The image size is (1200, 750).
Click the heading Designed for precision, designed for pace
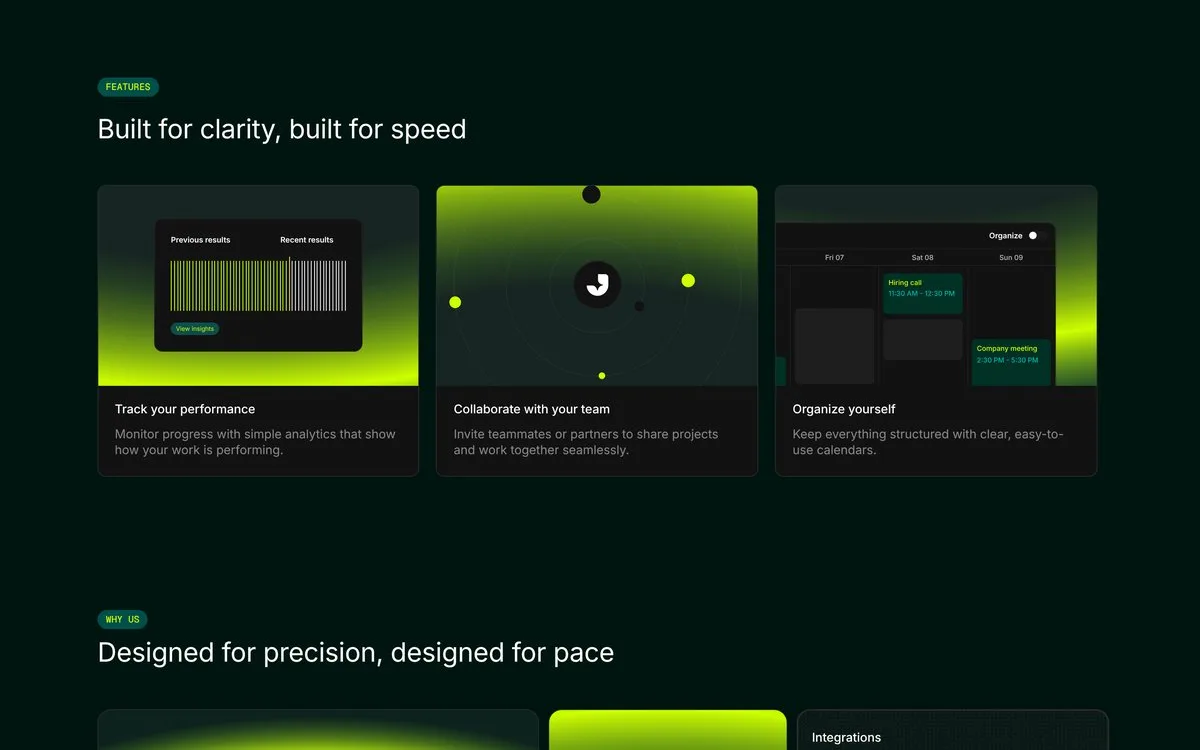[356, 653]
